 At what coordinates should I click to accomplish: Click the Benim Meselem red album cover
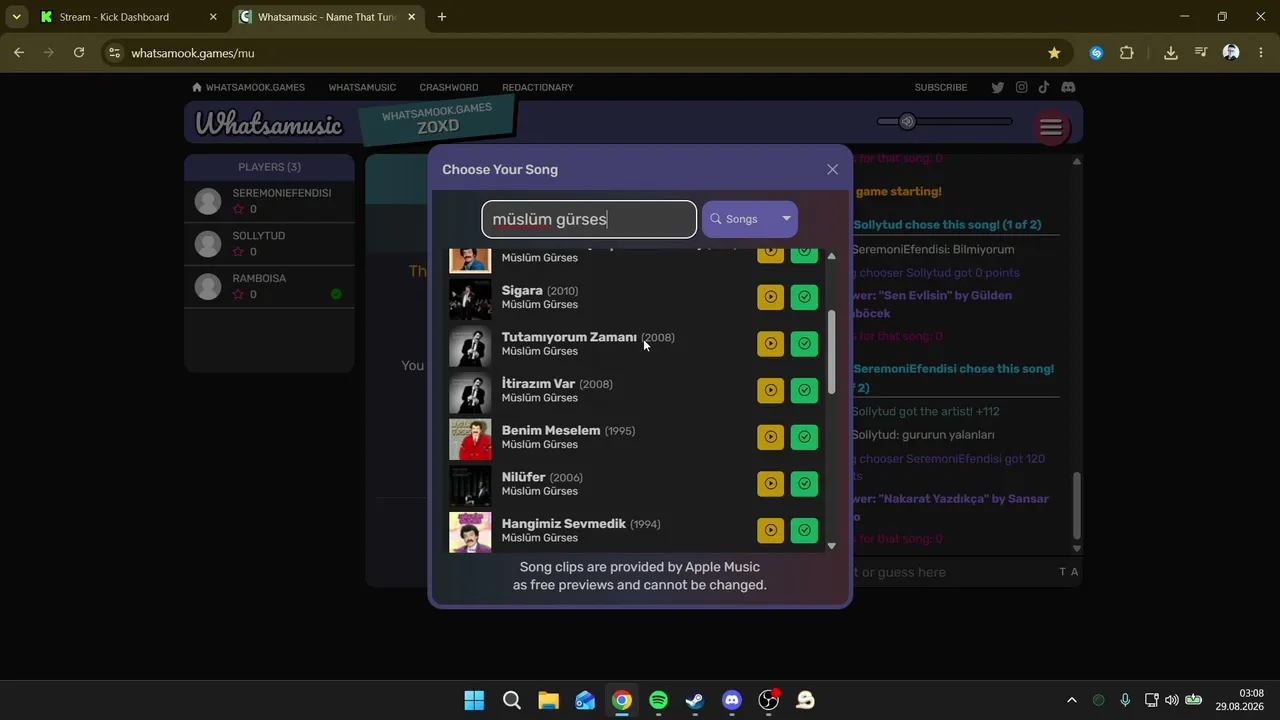pos(470,437)
